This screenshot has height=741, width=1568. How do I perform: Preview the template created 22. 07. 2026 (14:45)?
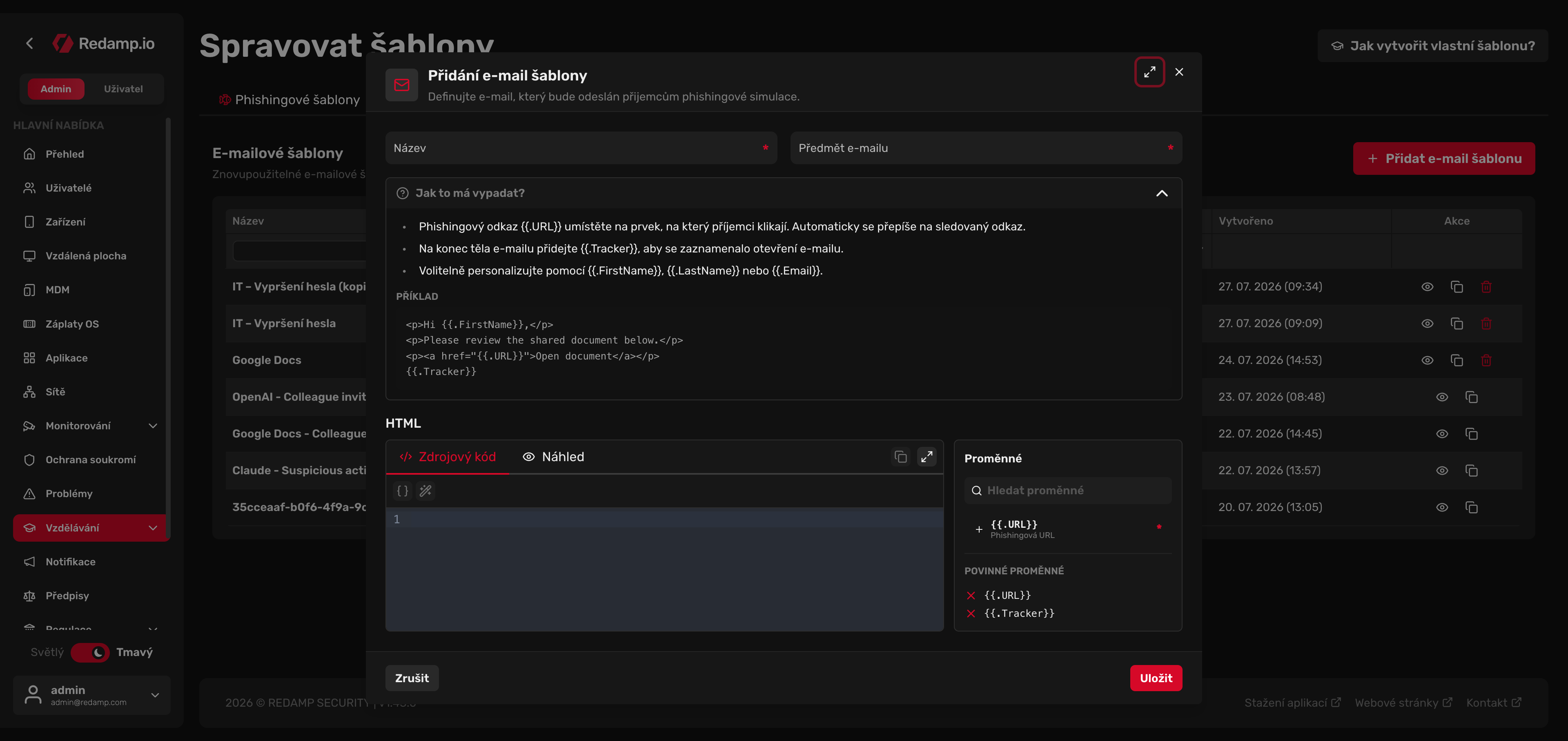[1441, 434]
